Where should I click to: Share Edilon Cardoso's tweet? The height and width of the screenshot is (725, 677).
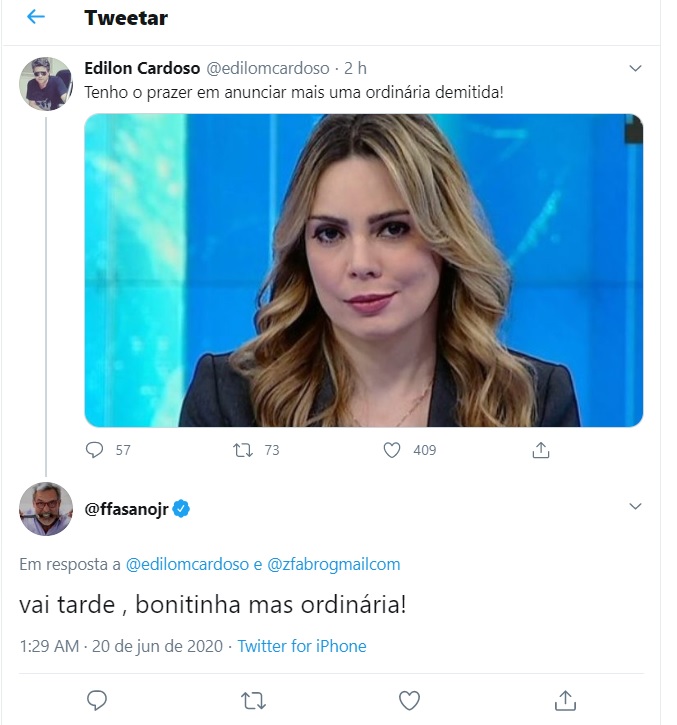pyautogui.click(x=541, y=450)
